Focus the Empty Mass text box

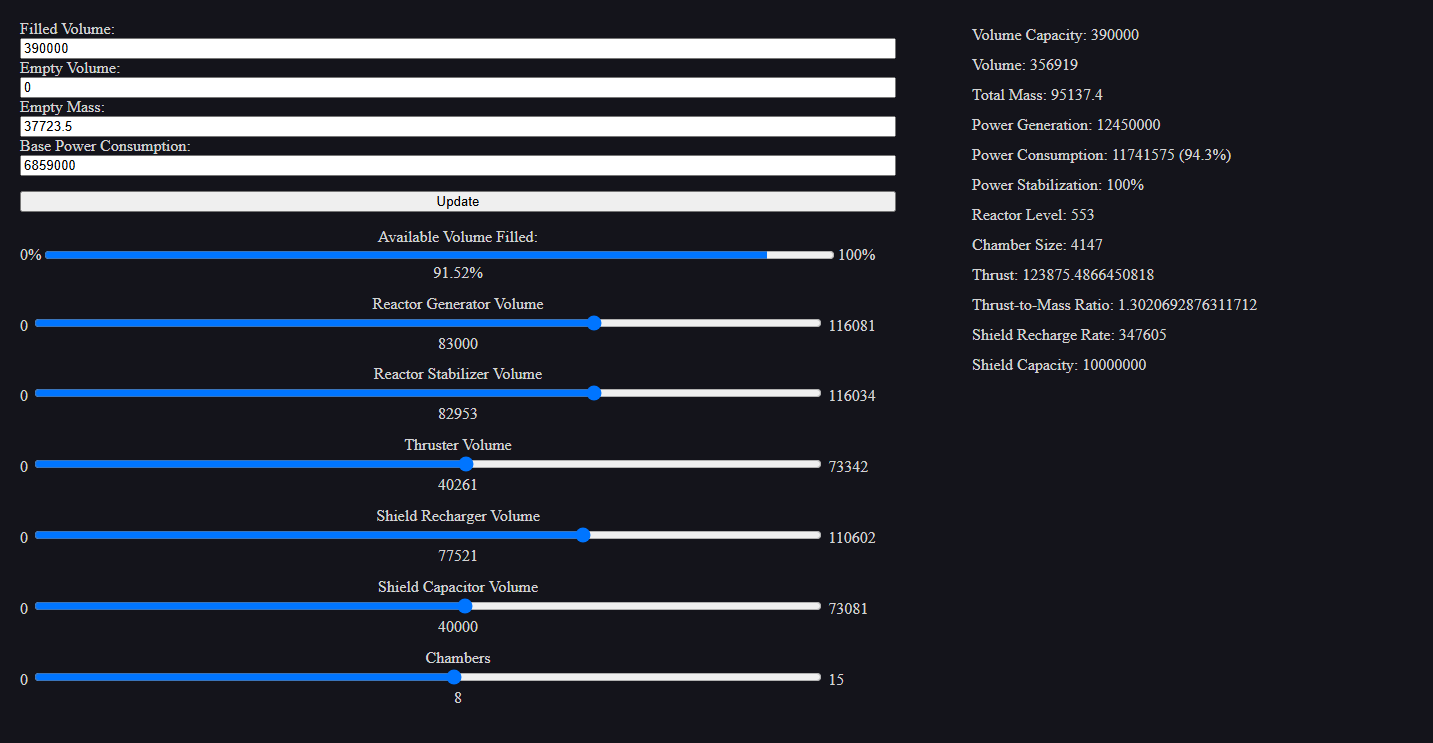(457, 126)
